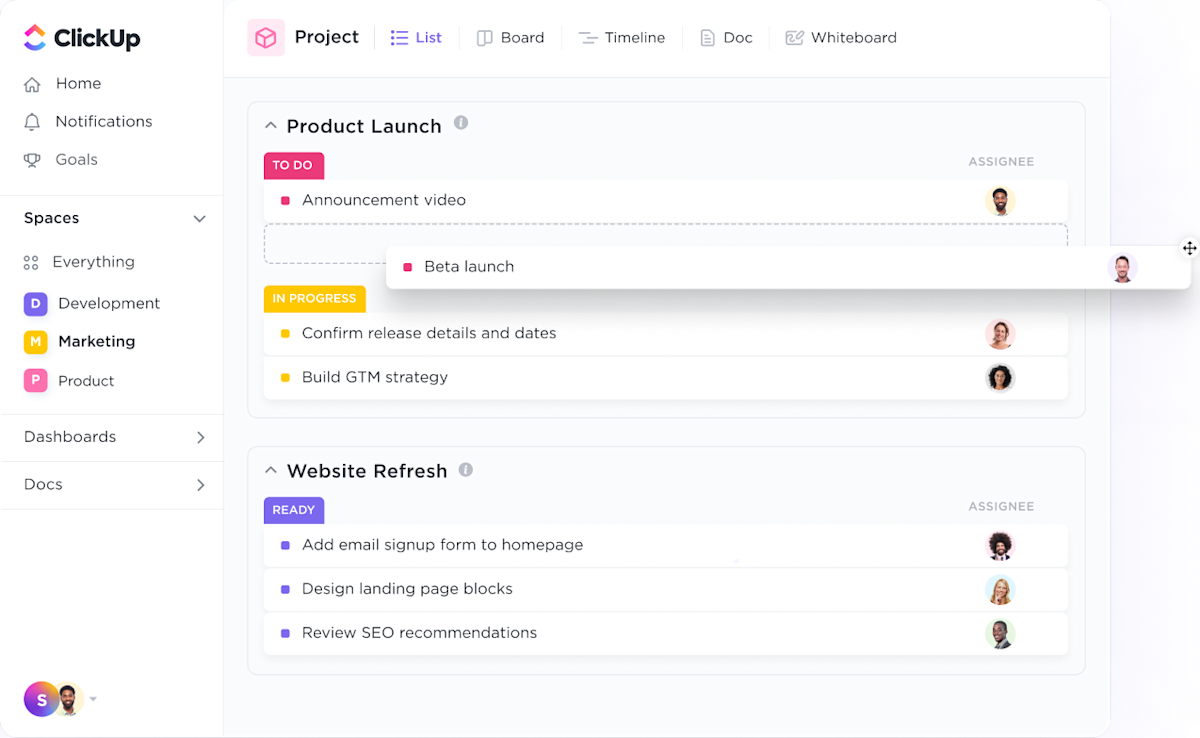Collapse the Product Launch group
Viewport: 1200px width, 738px height.
click(270, 125)
